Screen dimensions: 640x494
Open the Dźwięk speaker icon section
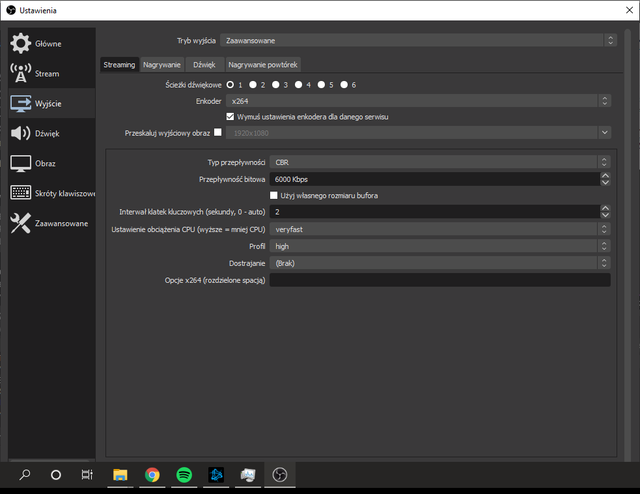[x=20, y=133]
